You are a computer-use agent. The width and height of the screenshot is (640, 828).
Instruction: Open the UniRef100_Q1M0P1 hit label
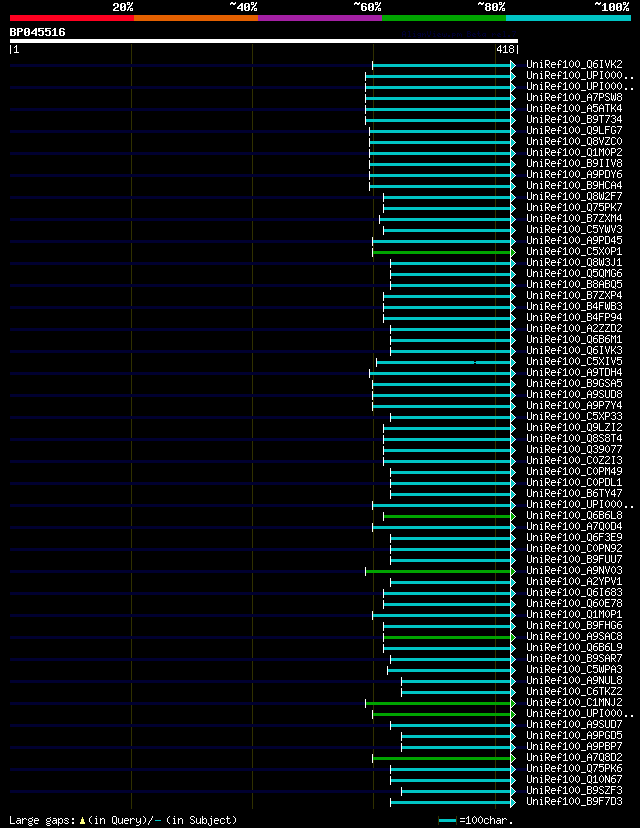click(575, 615)
